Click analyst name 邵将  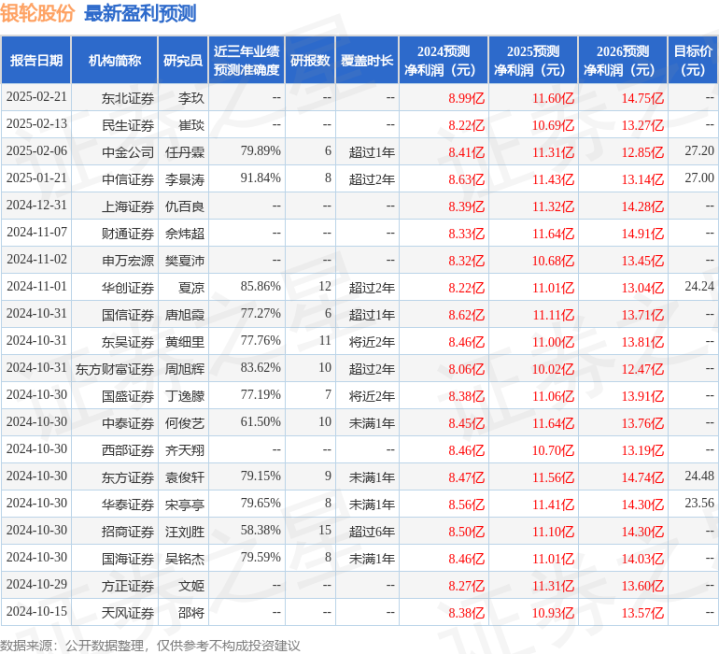click(191, 613)
